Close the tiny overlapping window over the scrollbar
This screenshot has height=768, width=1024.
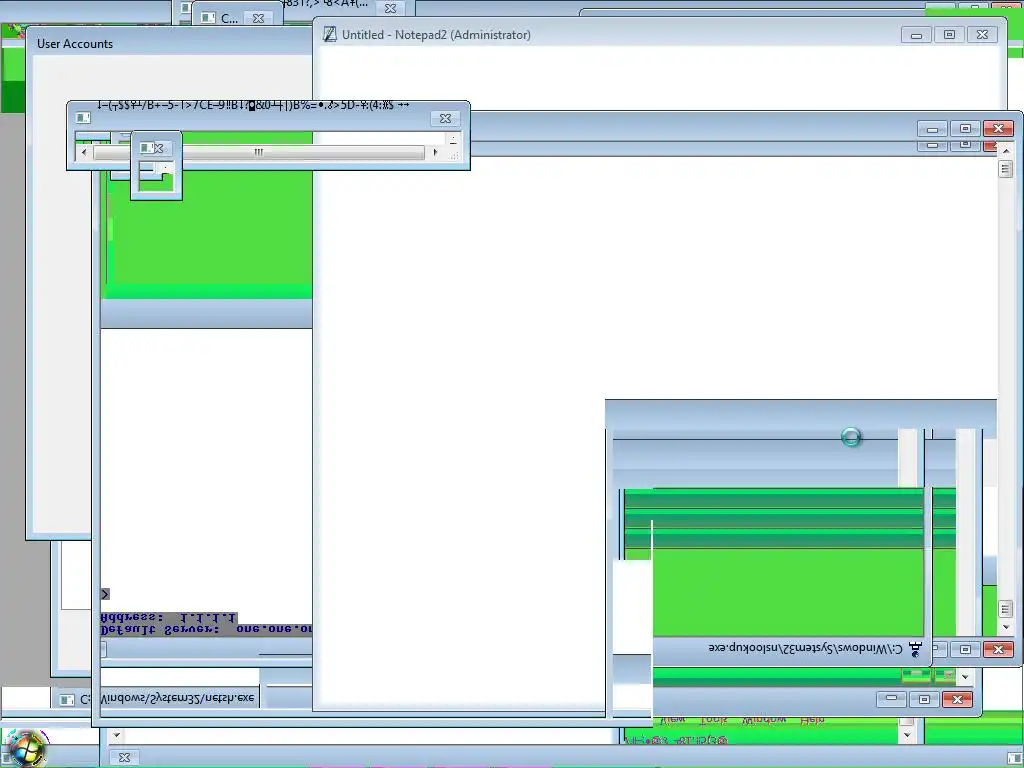(159, 148)
